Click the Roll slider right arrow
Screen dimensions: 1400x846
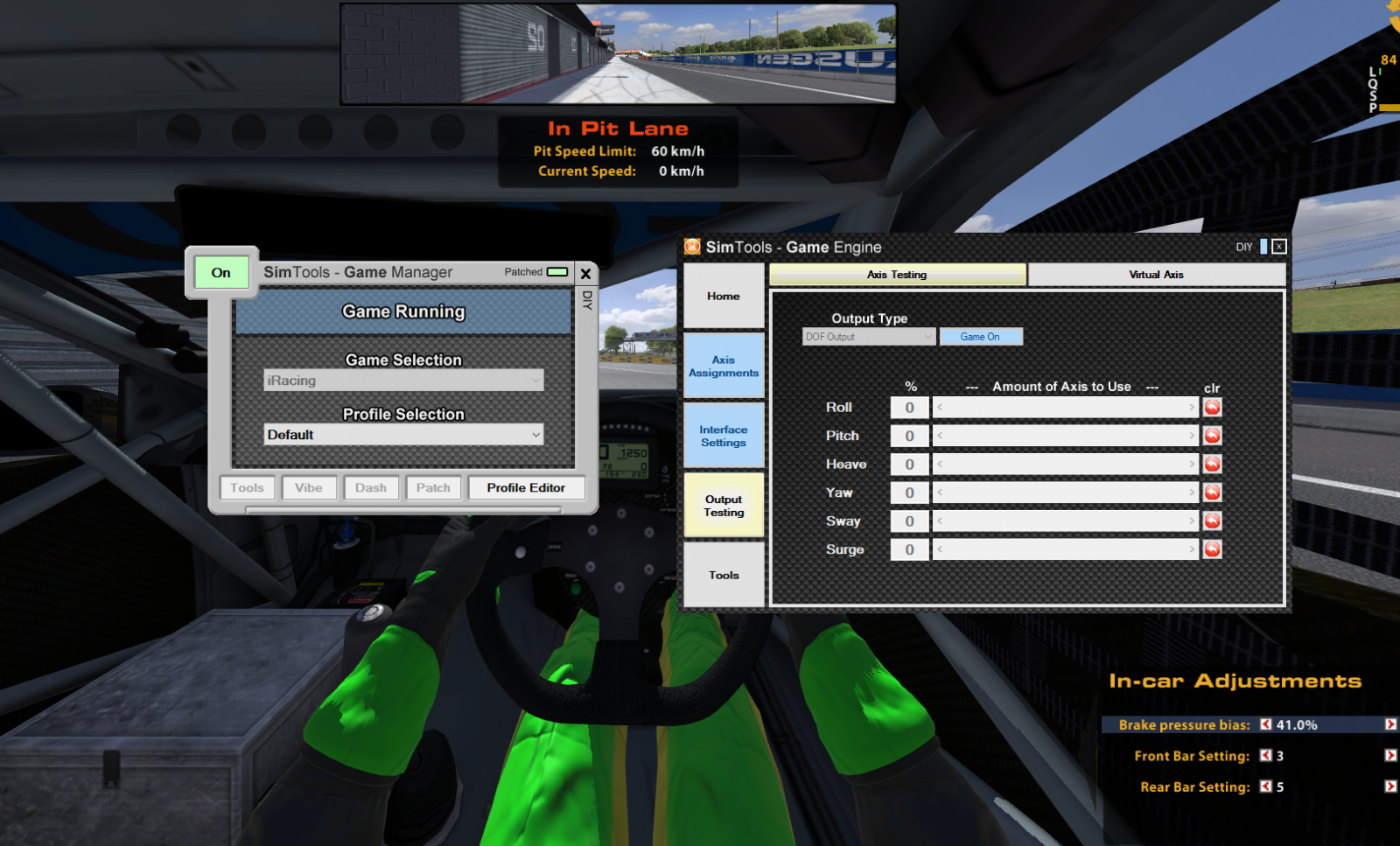(1192, 407)
